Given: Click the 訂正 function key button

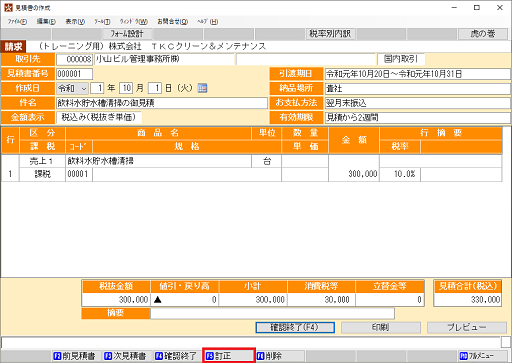Looking at the screenshot, I should [229, 355].
